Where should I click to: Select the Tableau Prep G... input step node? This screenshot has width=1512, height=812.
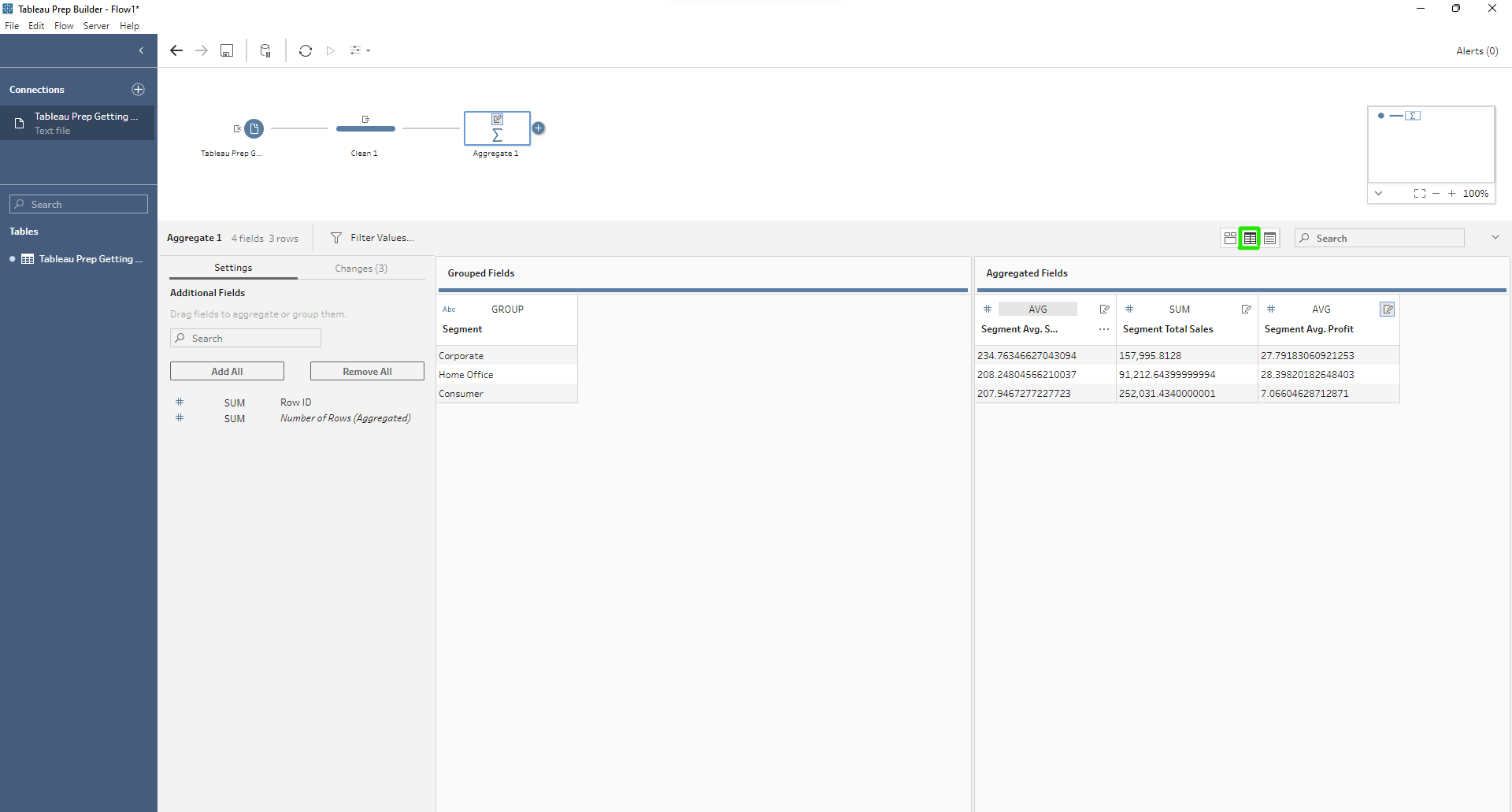[x=254, y=128]
